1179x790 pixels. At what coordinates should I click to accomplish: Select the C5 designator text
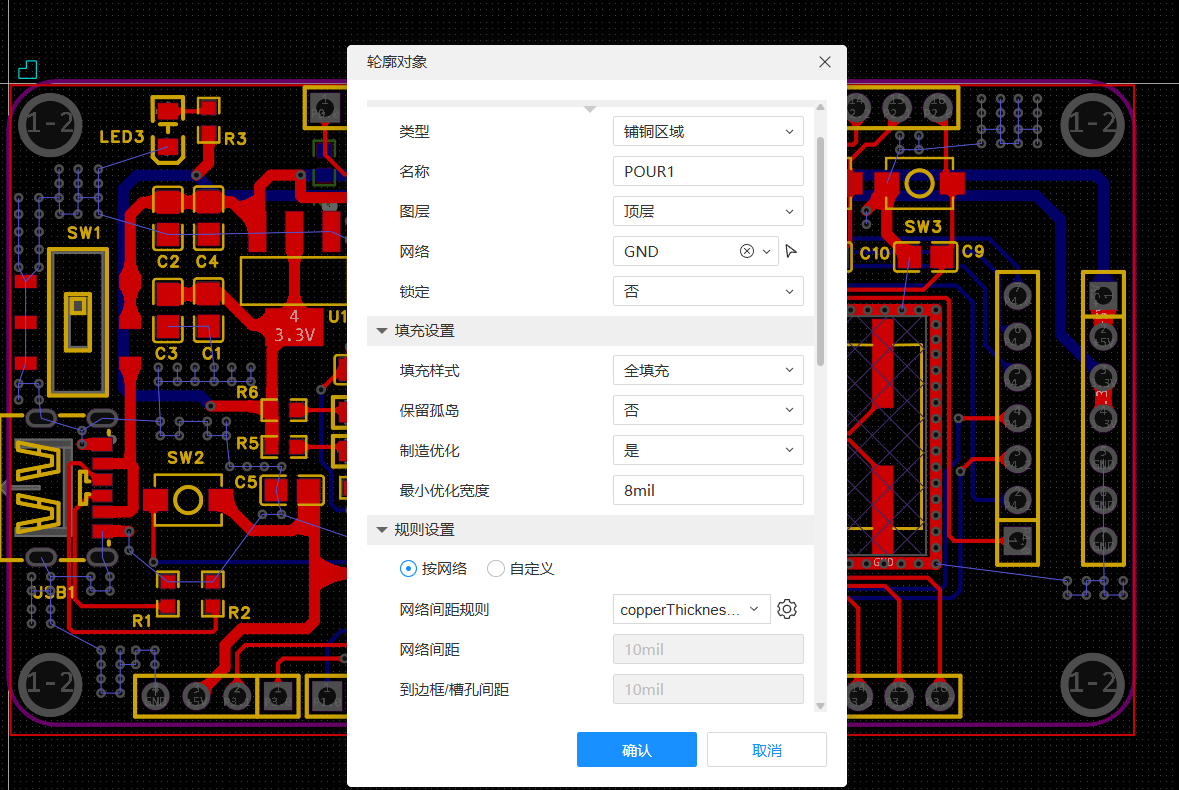pyautogui.click(x=246, y=482)
